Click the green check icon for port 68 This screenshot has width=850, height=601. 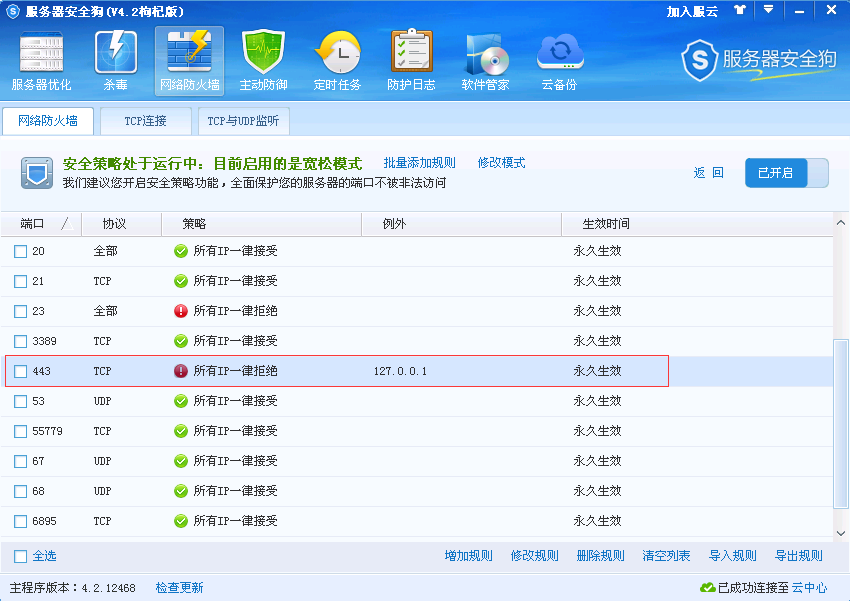click(x=181, y=491)
